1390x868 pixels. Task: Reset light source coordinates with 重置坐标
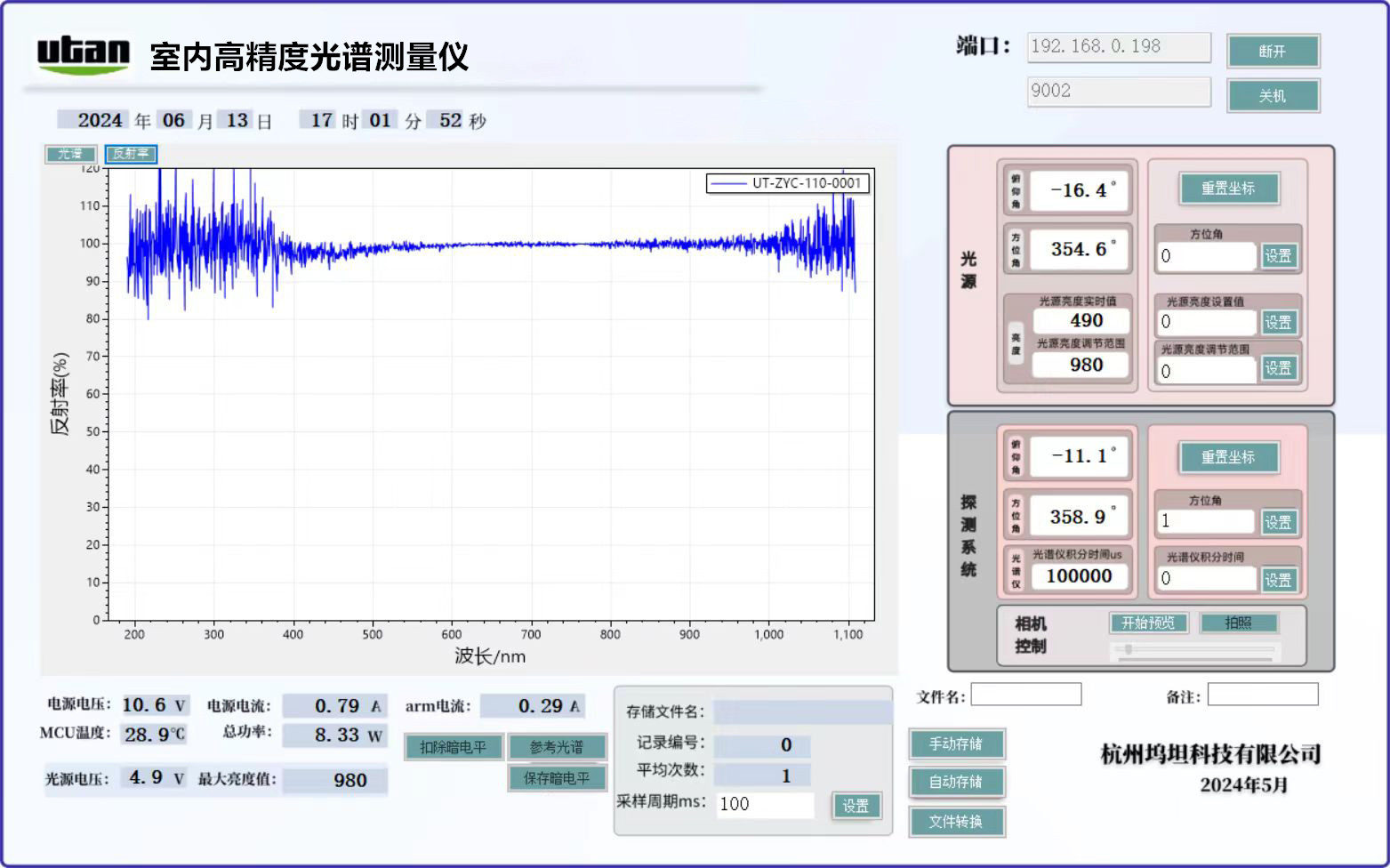[1230, 188]
